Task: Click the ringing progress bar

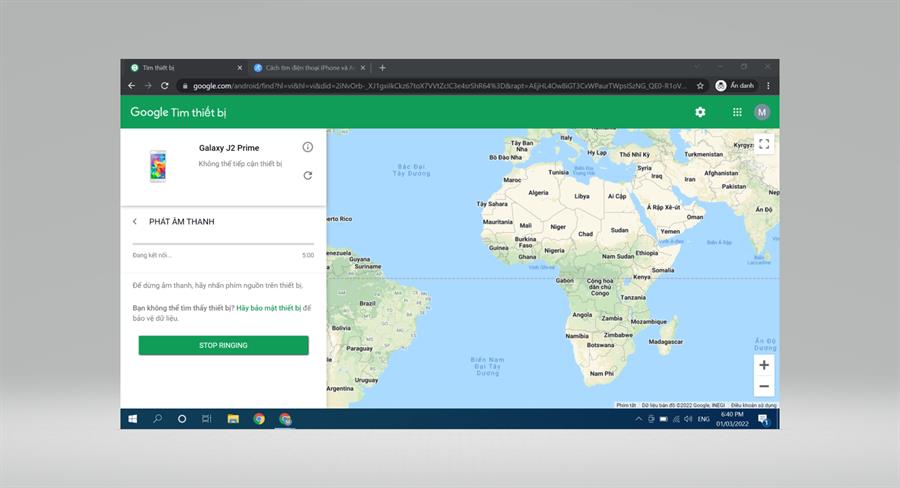Action: [223, 244]
